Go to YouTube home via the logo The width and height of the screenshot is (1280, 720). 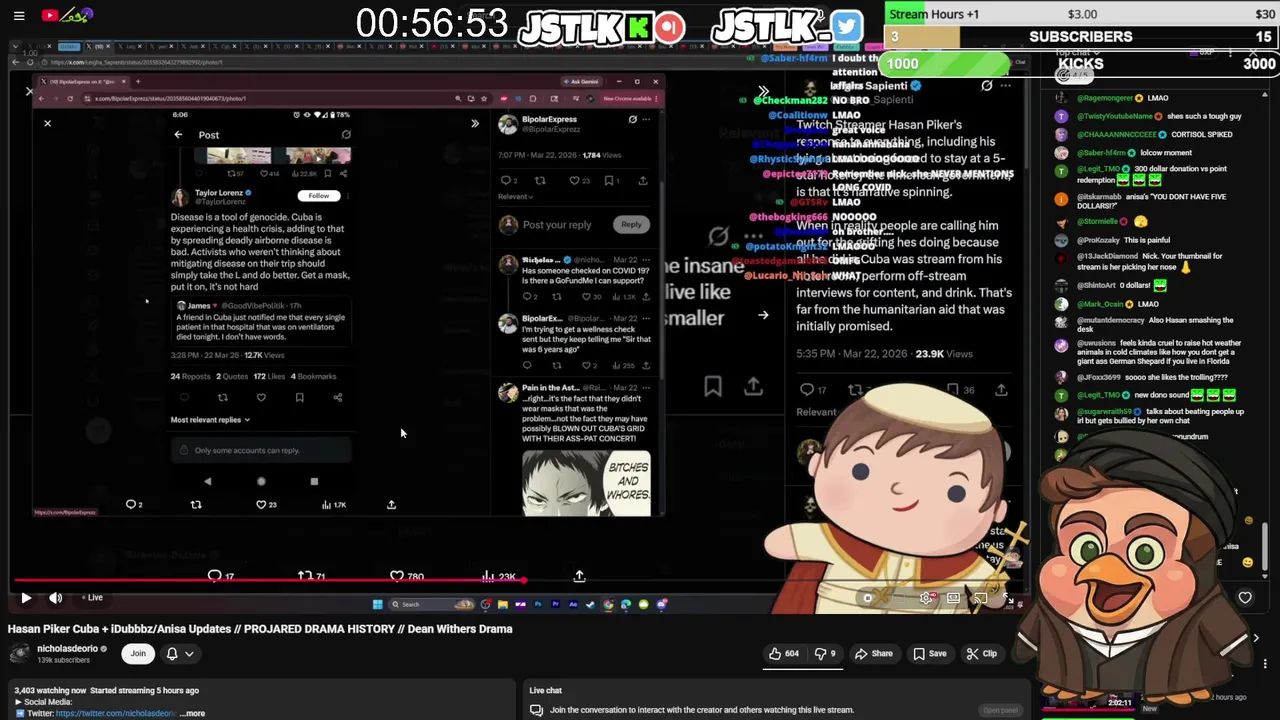(x=68, y=15)
